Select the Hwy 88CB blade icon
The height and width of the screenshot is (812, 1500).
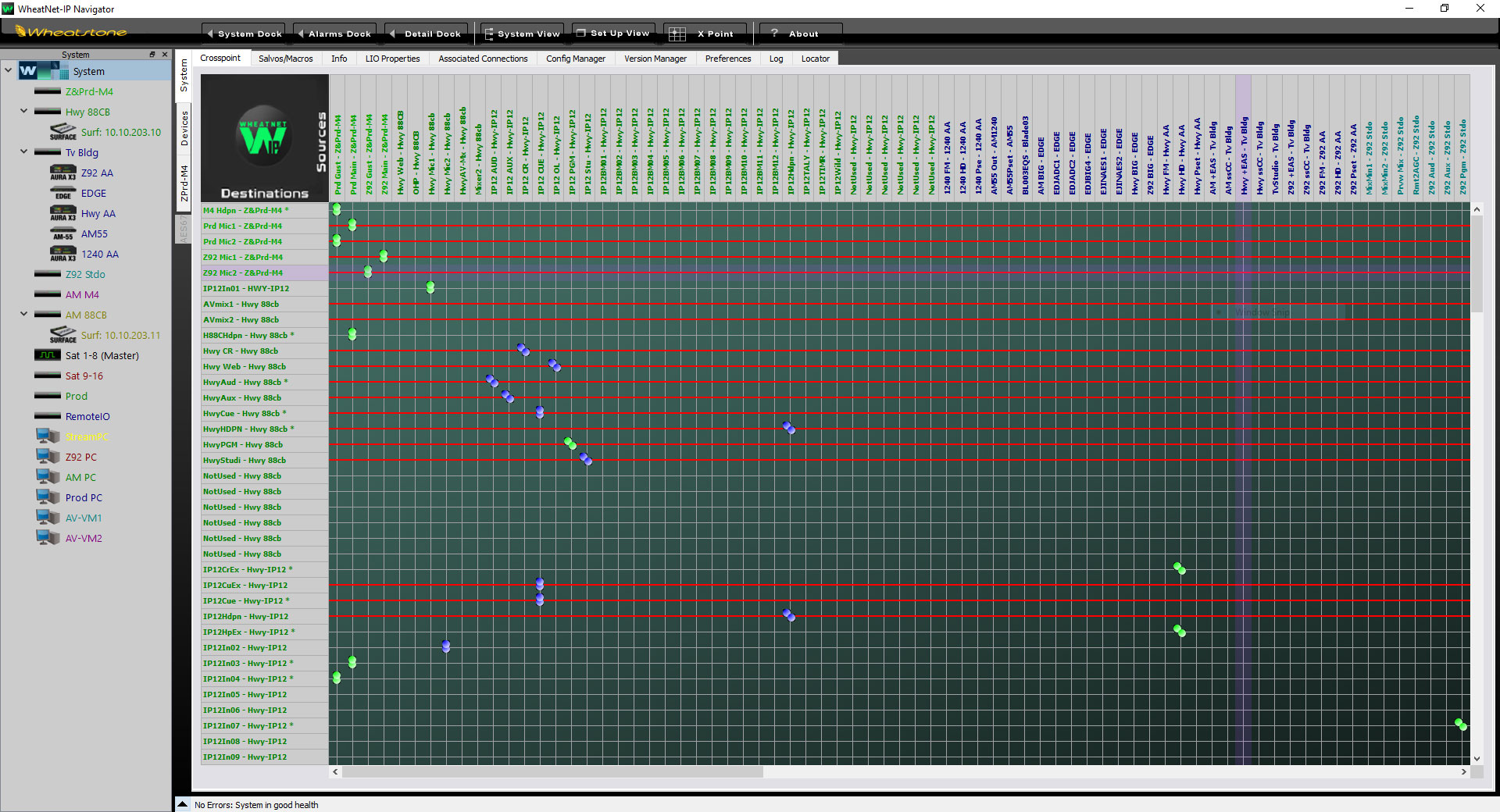pos(48,112)
